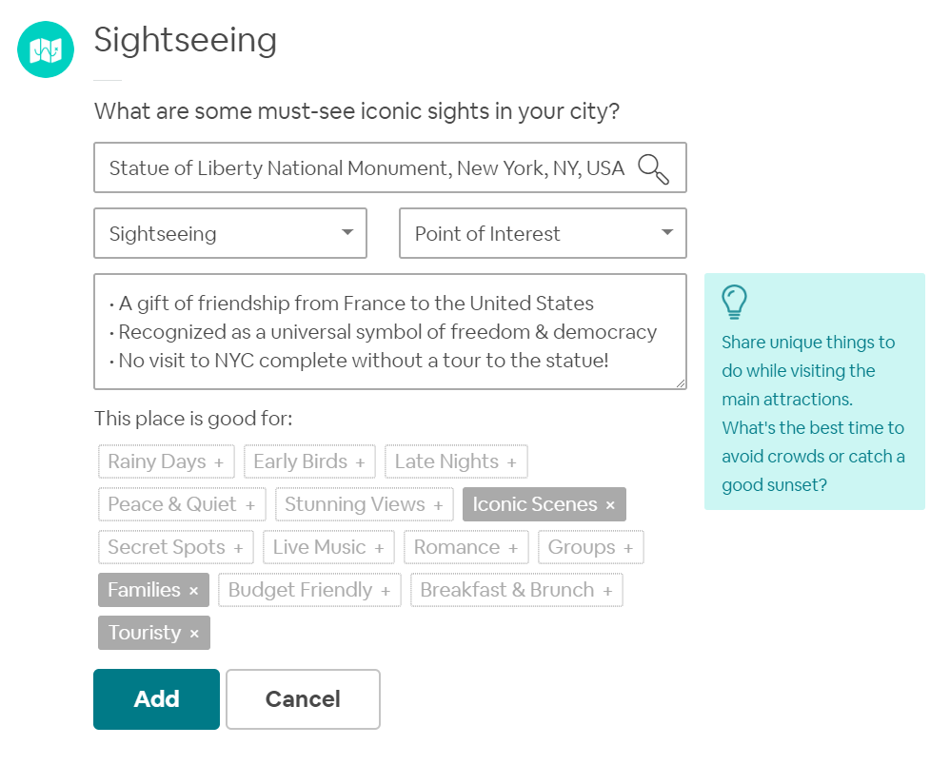Toggle the Secret Spots tag
This screenshot has width=950, height=765.
coord(176,547)
